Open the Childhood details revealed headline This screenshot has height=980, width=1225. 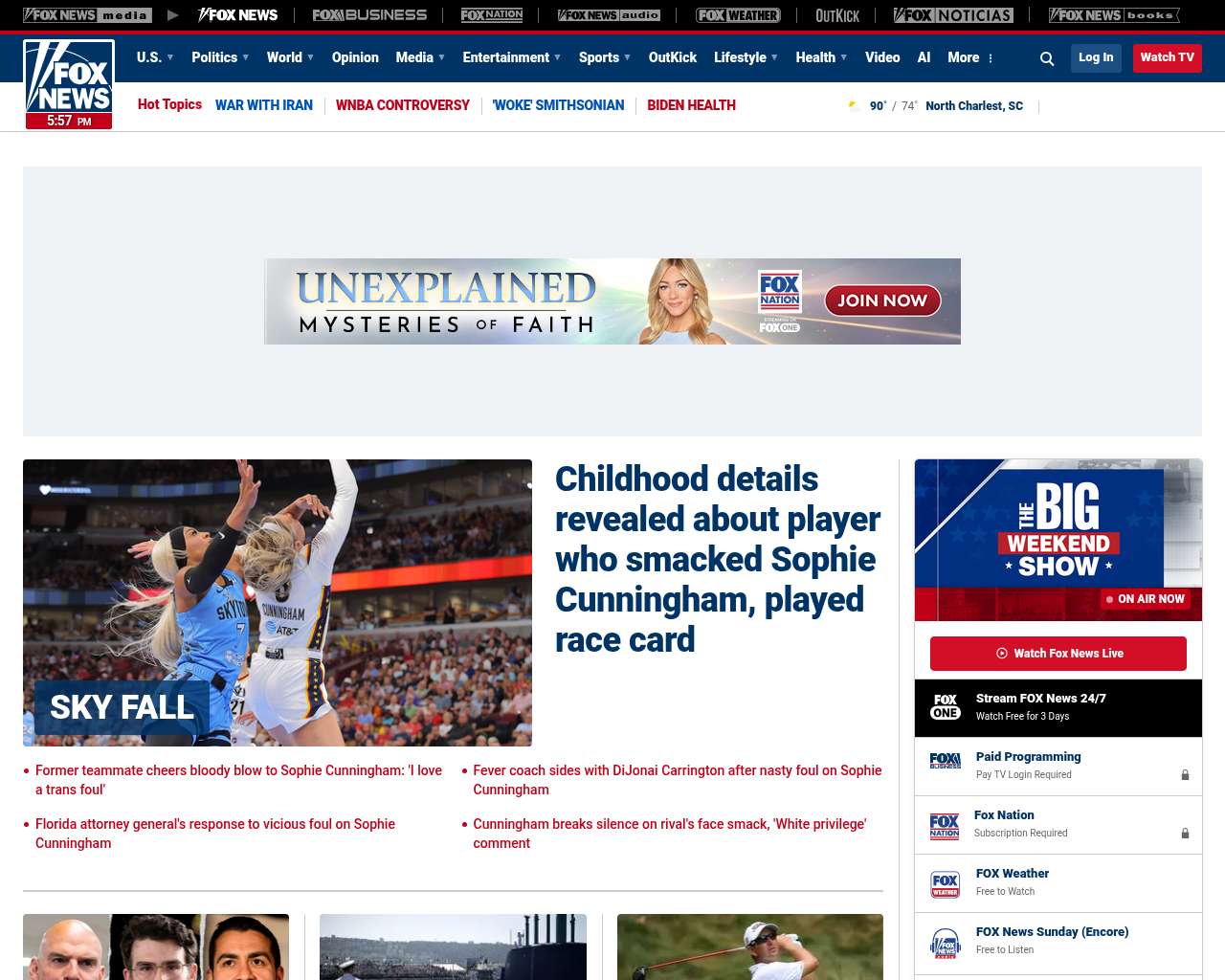[718, 559]
